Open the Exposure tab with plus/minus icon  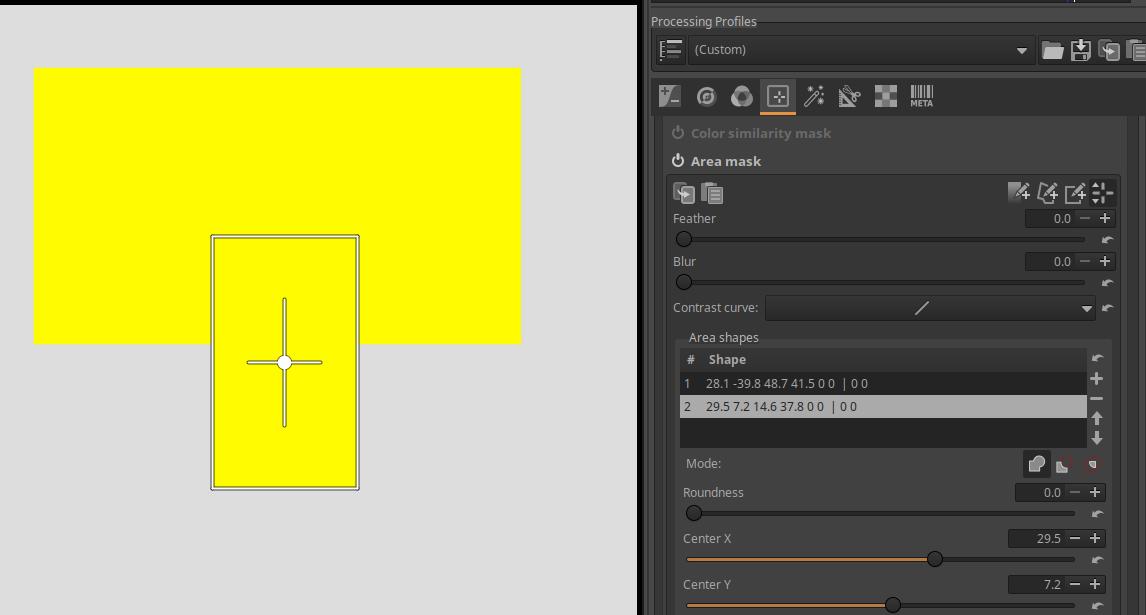click(669, 96)
